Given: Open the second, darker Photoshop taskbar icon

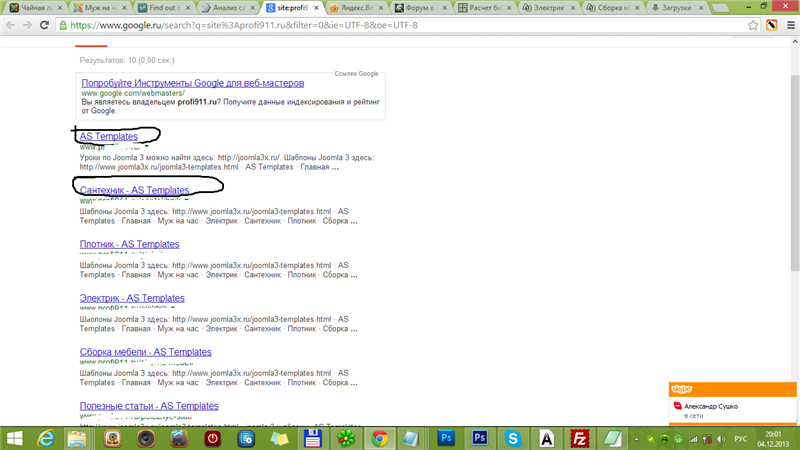Looking at the screenshot, I should [480, 439].
